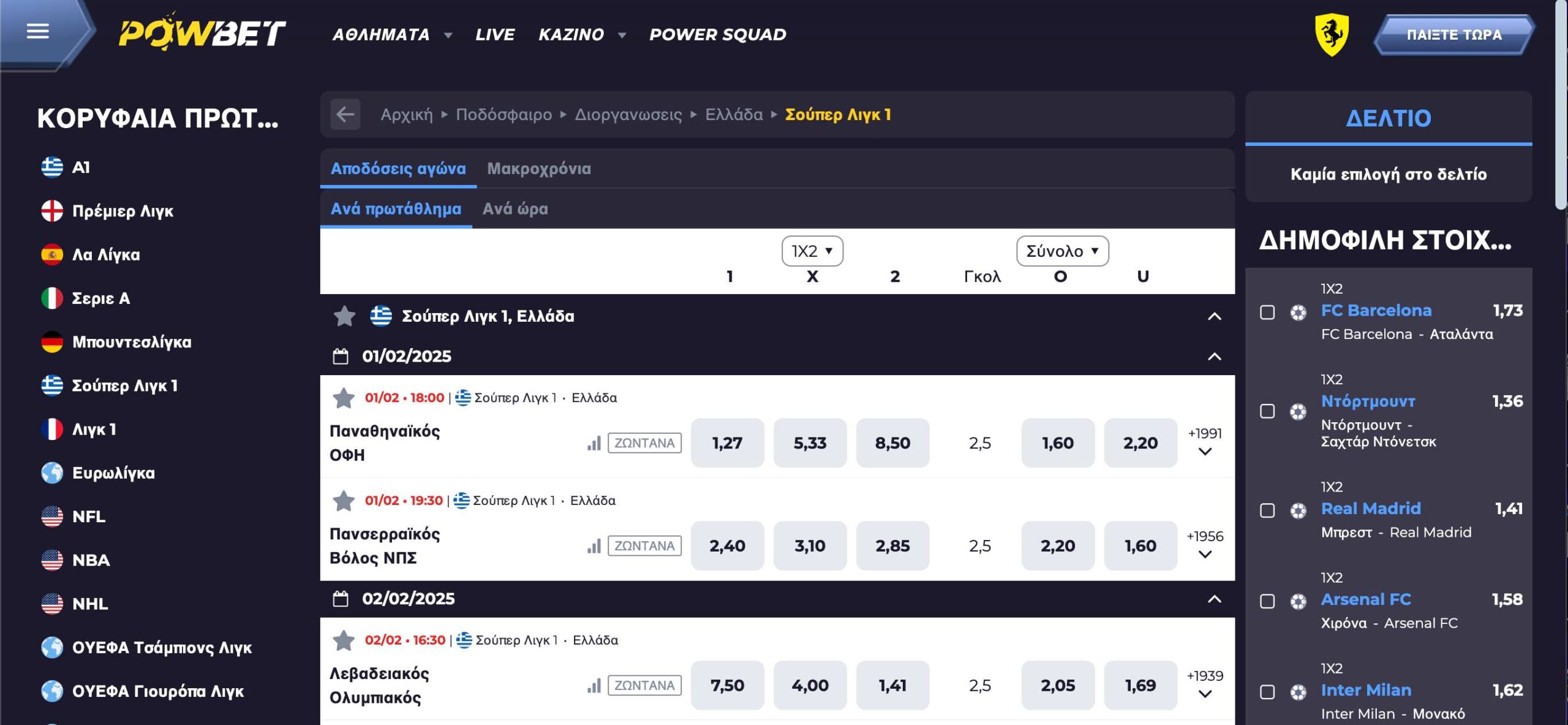
Task: Click the page vertical scrollbar
Action: point(1561,104)
